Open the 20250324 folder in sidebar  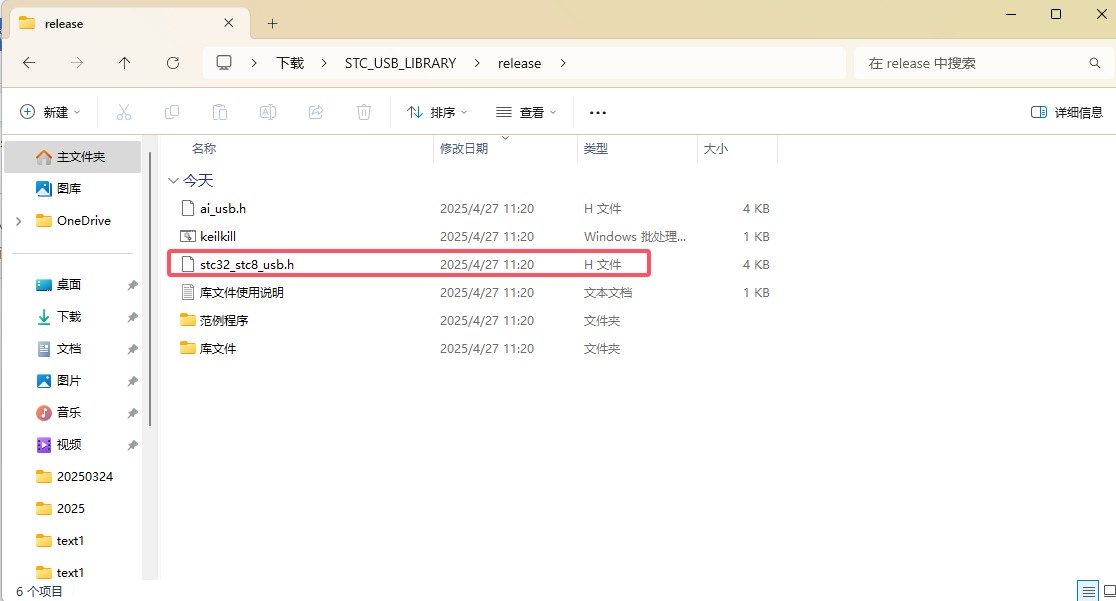pyautogui.click(x=85, y=476)
